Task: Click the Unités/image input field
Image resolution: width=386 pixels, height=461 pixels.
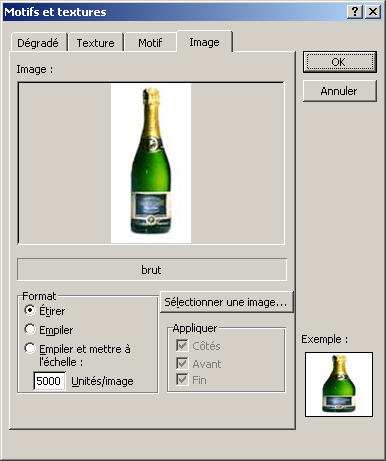Action: (49, 381)
